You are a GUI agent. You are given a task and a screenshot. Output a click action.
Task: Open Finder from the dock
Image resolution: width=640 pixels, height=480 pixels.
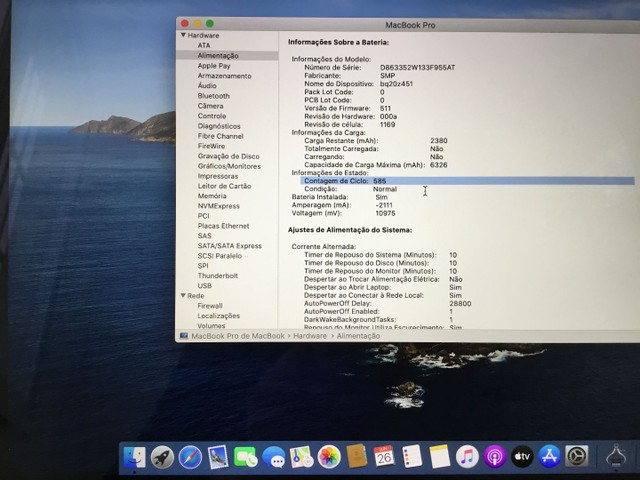pos(135,457)
